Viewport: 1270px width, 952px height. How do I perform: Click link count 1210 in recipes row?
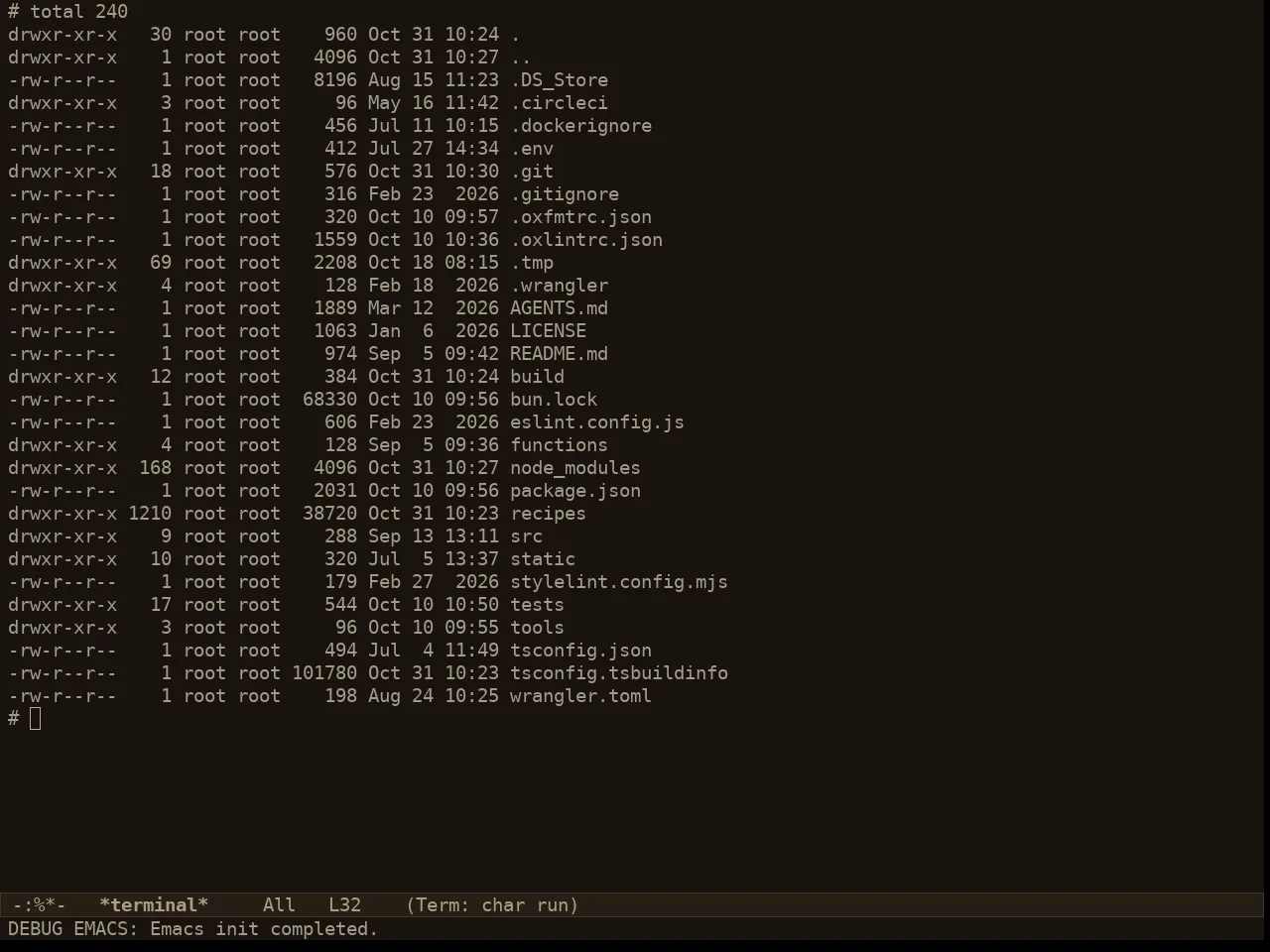[150, 514]
